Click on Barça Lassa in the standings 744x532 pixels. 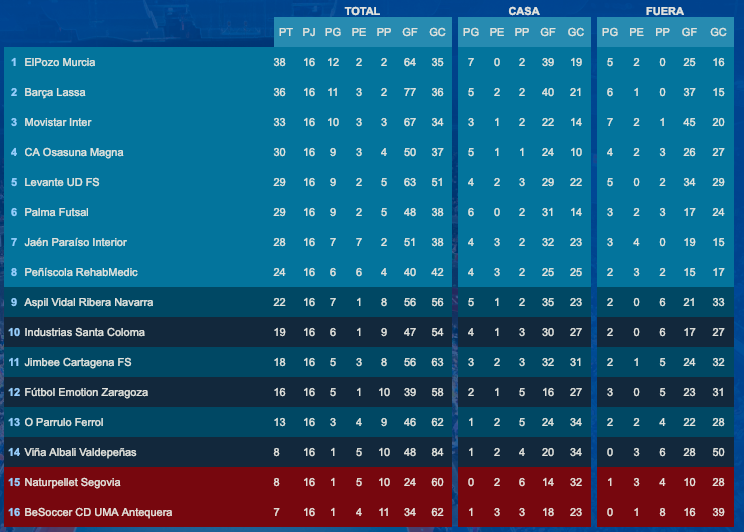(55, 92)
